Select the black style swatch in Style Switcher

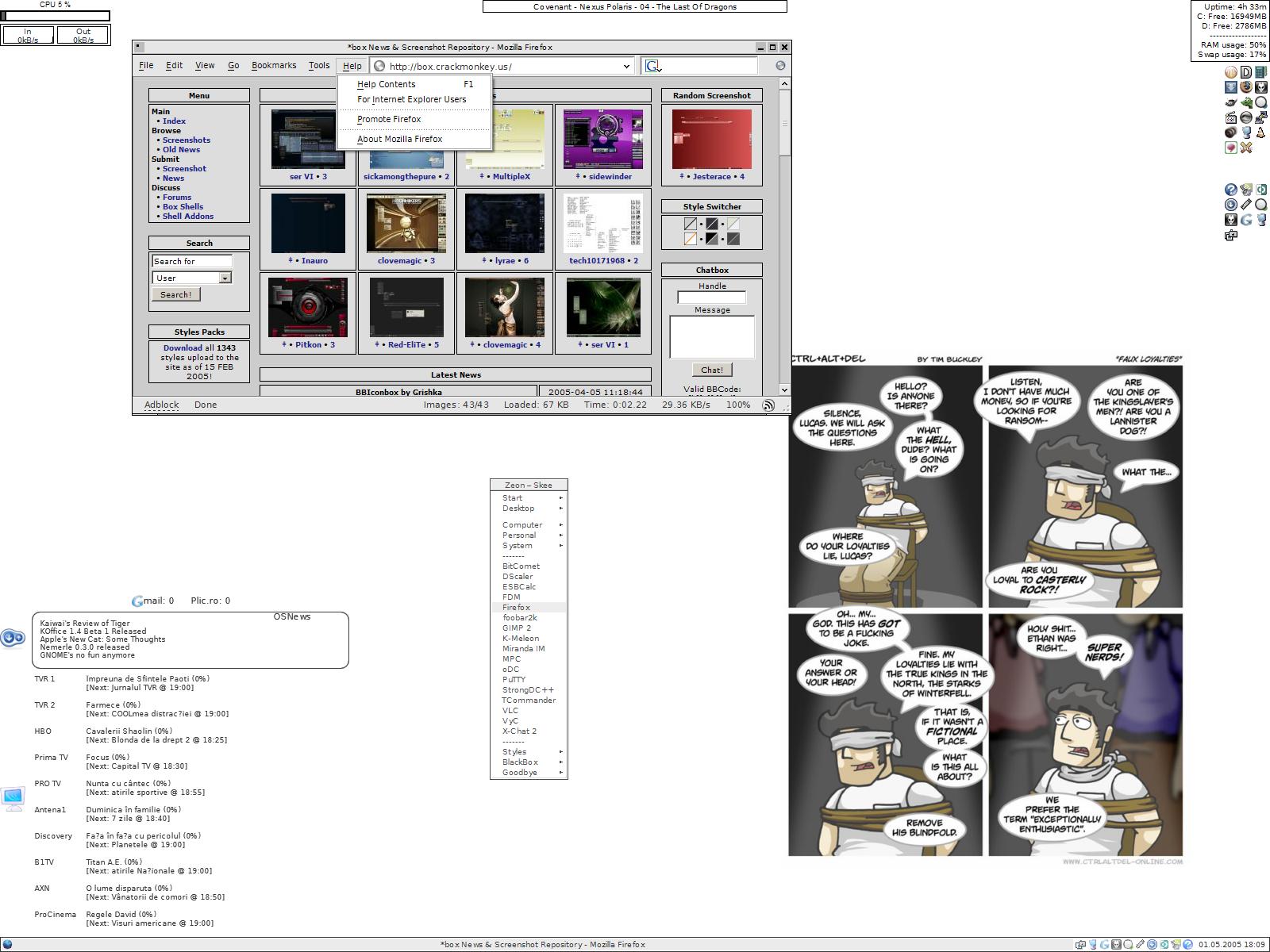pos(712,225)
